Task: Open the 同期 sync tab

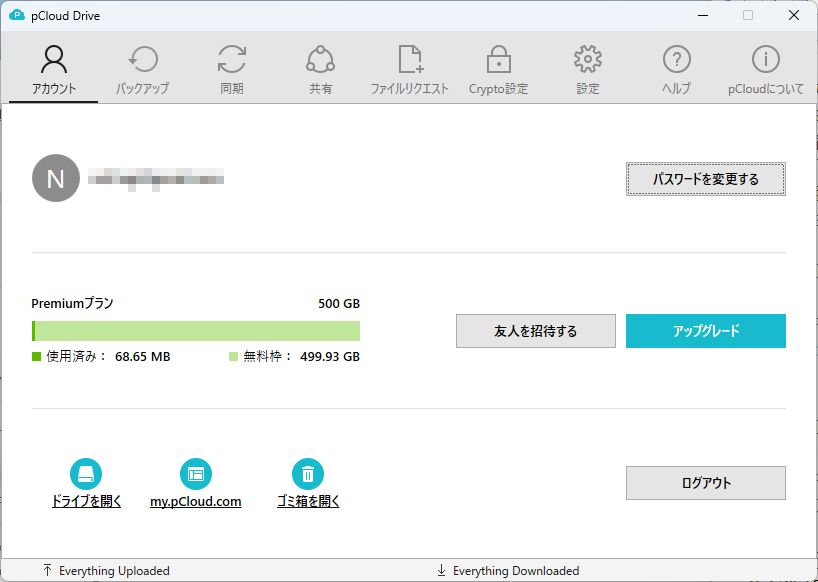Action: [x=232, y=69]
